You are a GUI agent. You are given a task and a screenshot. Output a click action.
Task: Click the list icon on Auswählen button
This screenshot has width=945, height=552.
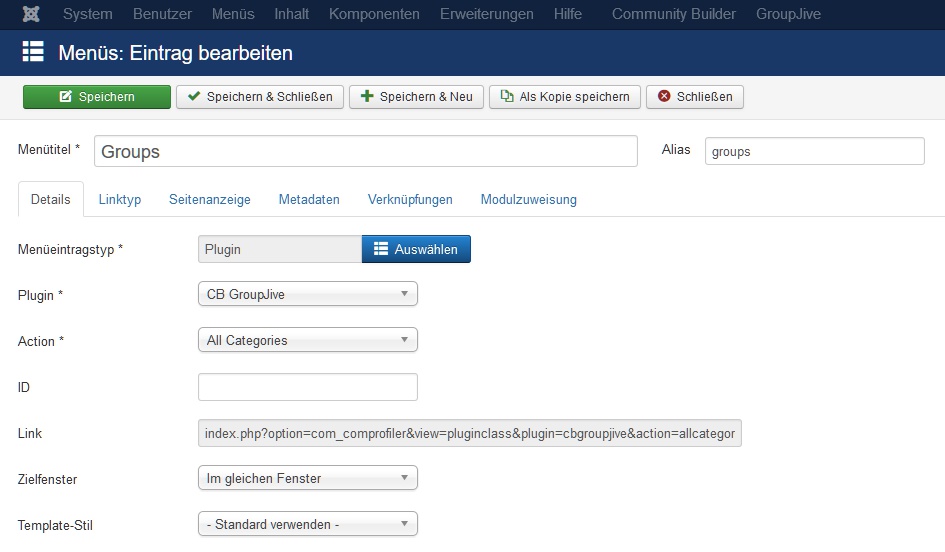pos(380,249)
